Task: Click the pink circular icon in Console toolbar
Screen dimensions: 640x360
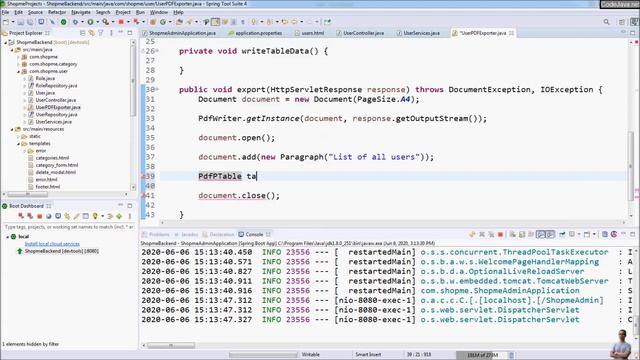Action: tap(614, 234)
